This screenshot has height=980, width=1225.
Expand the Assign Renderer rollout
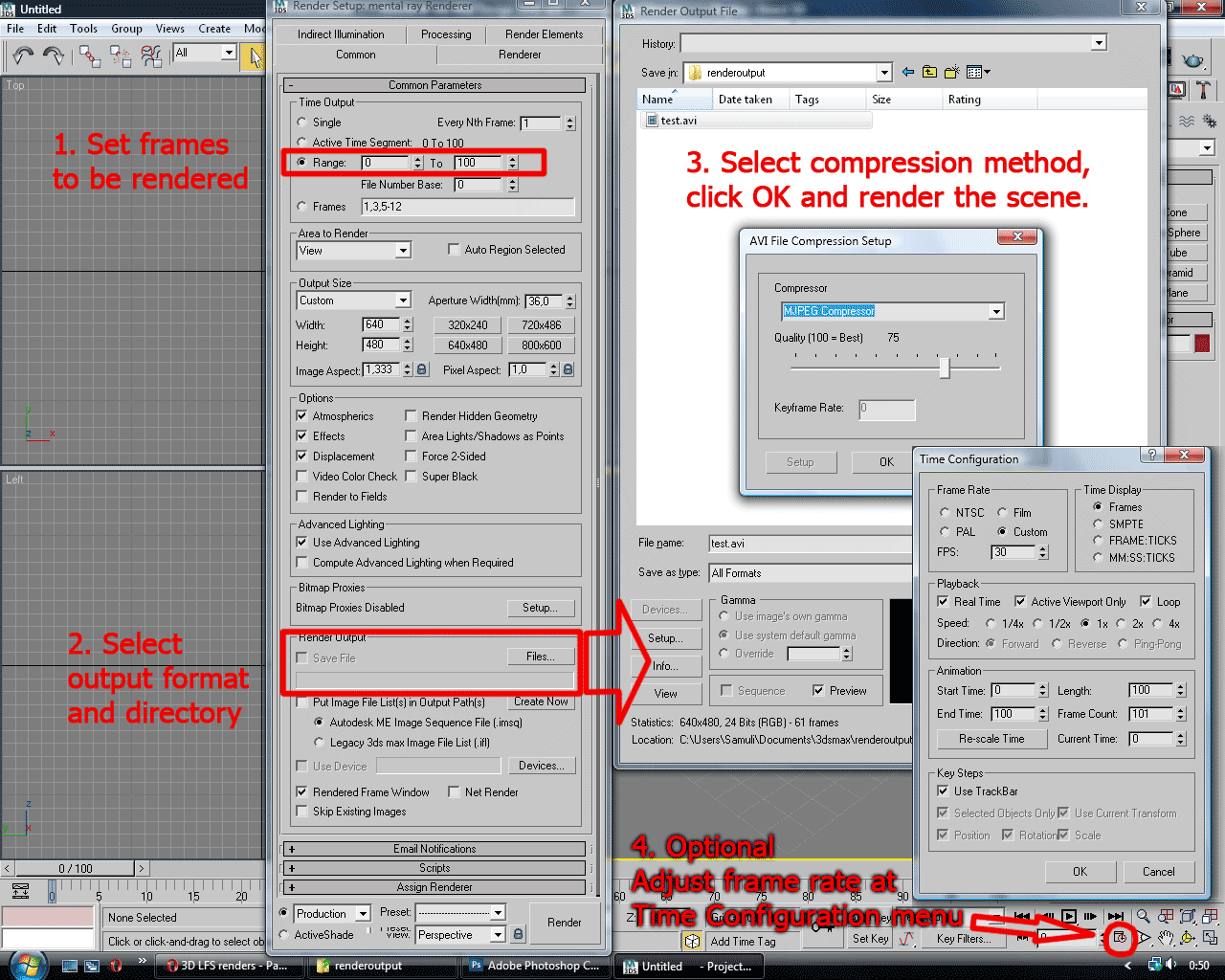pyautogui.click(x=434, y=887)
